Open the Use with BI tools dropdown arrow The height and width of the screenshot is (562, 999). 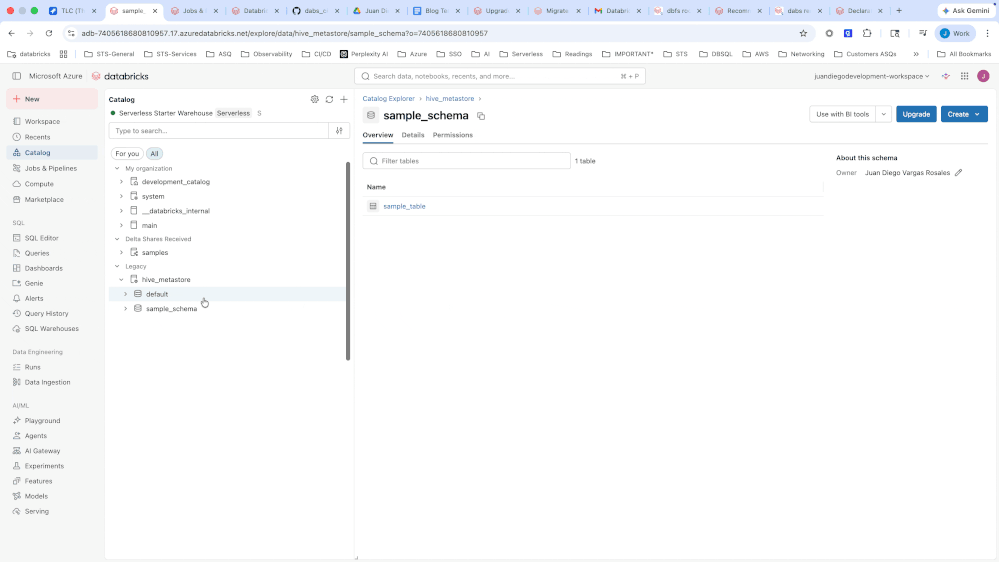point(884,114)
